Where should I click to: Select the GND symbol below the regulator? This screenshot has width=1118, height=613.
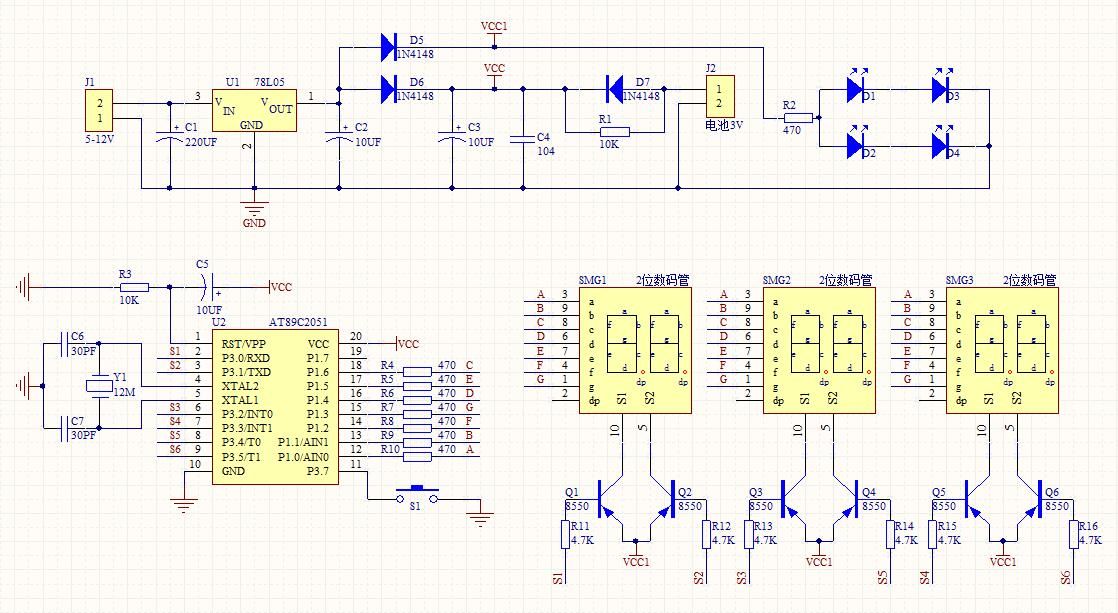[254, 209]
